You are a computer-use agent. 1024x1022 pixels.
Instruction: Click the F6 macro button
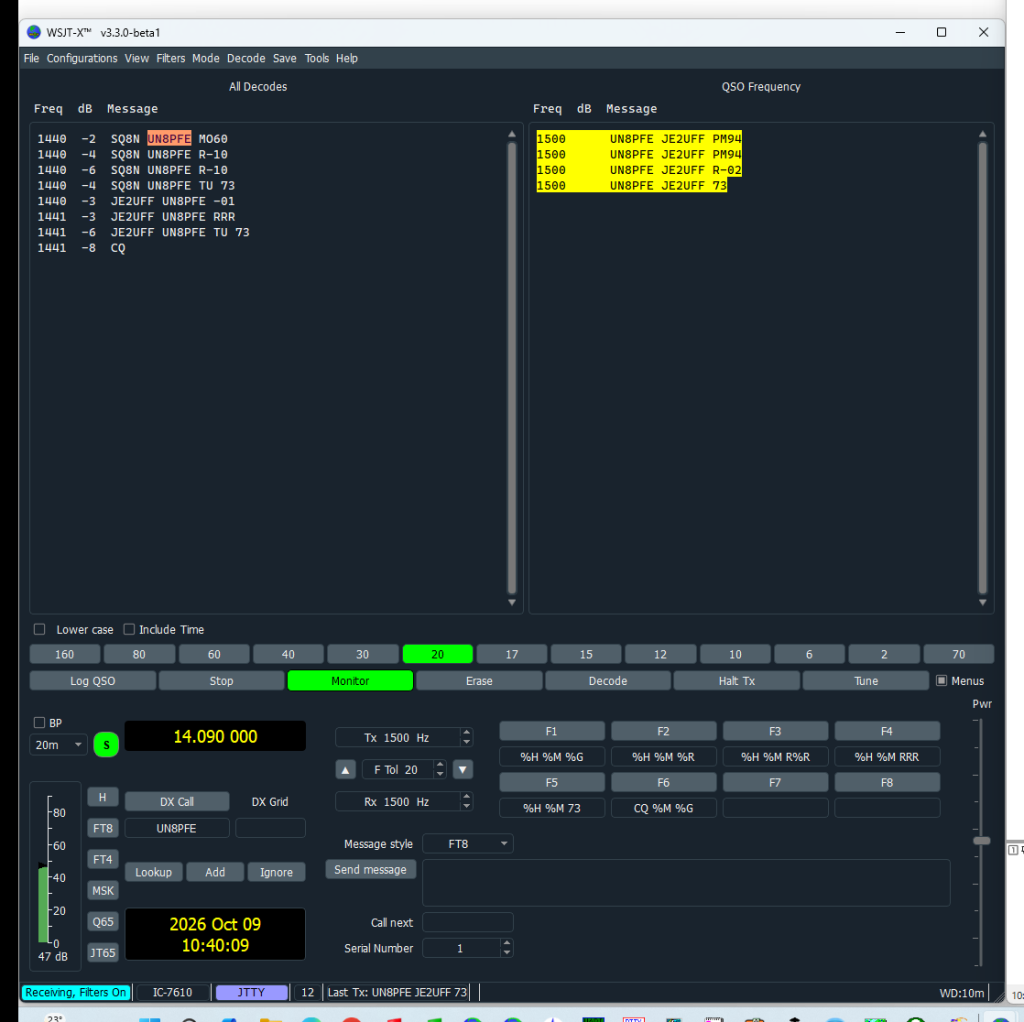(663, 782)
